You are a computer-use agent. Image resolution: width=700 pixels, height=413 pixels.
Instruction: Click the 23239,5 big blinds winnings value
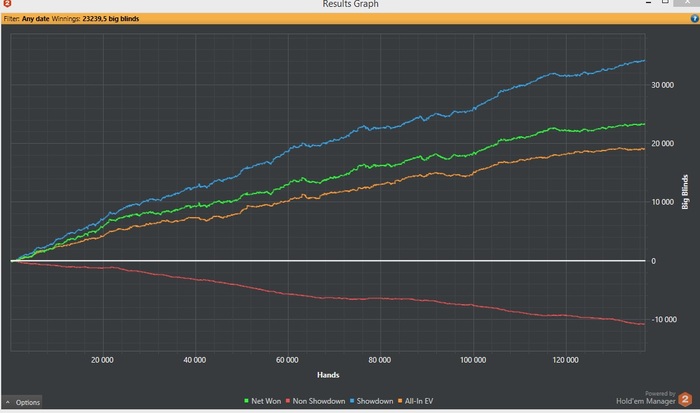tap(111, 19)
